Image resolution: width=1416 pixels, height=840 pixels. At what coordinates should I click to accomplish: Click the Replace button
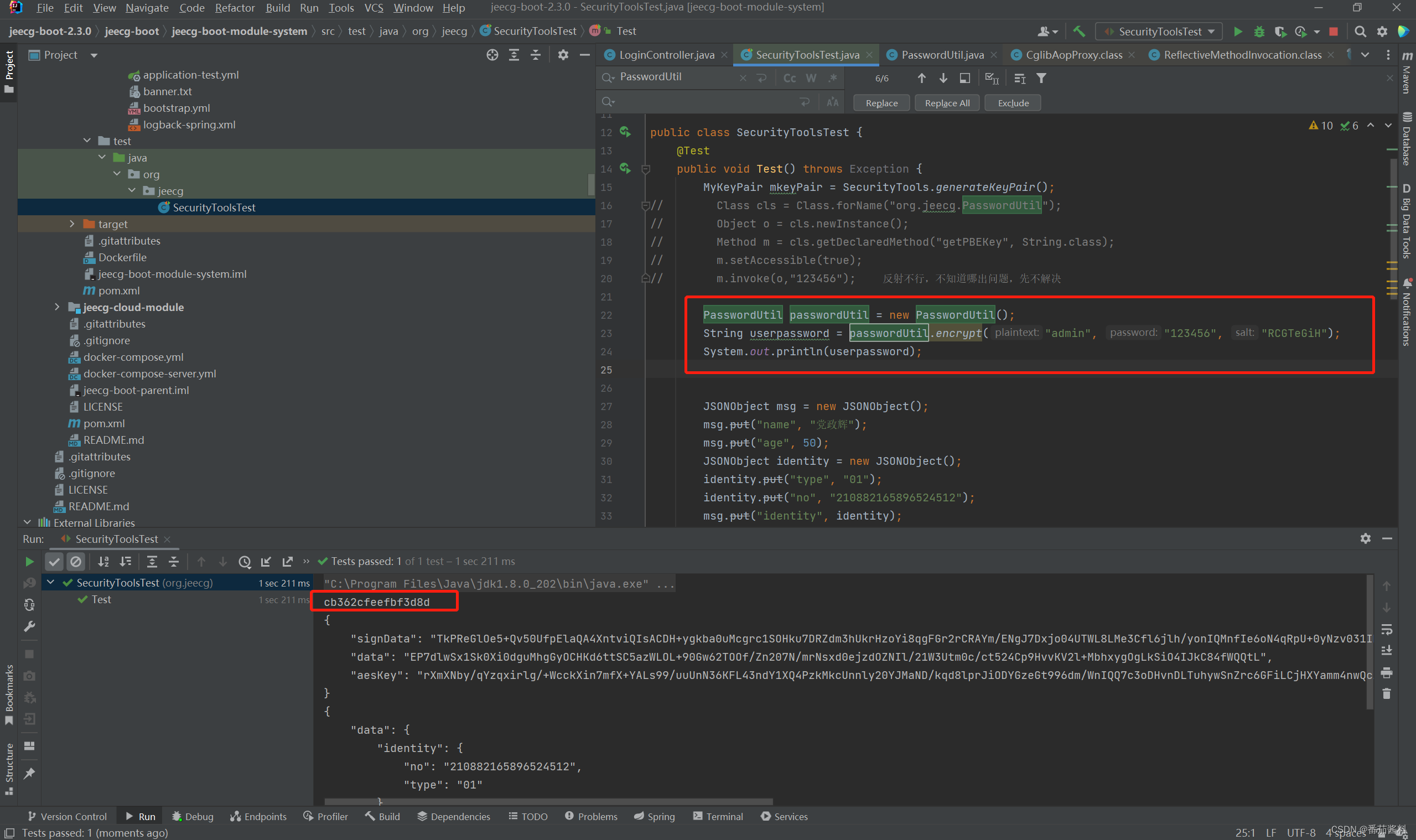pos(881,103)
